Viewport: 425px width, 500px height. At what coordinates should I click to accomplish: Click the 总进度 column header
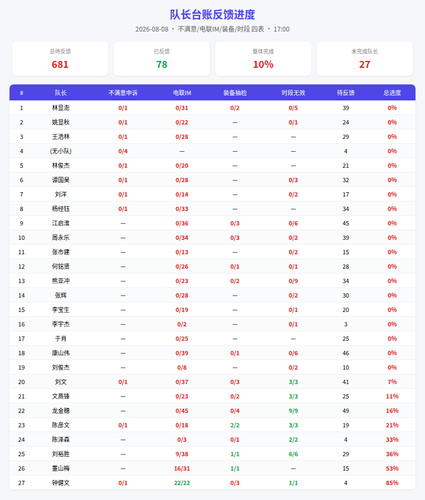pos(392,93)
